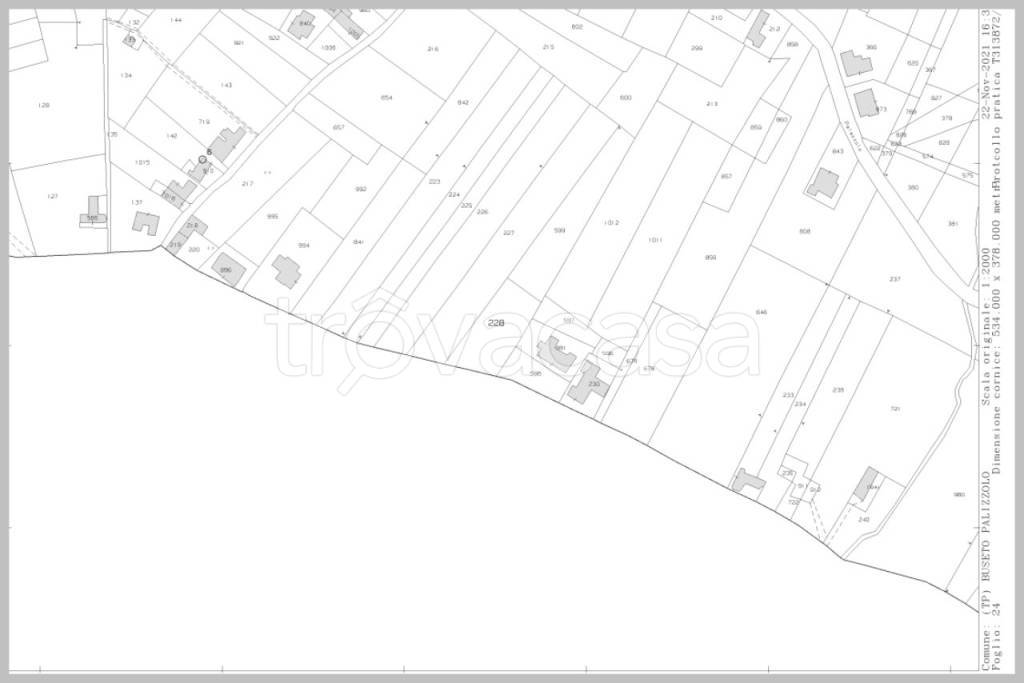Click the building footprint labeled 896

click(x=228, y=269)
